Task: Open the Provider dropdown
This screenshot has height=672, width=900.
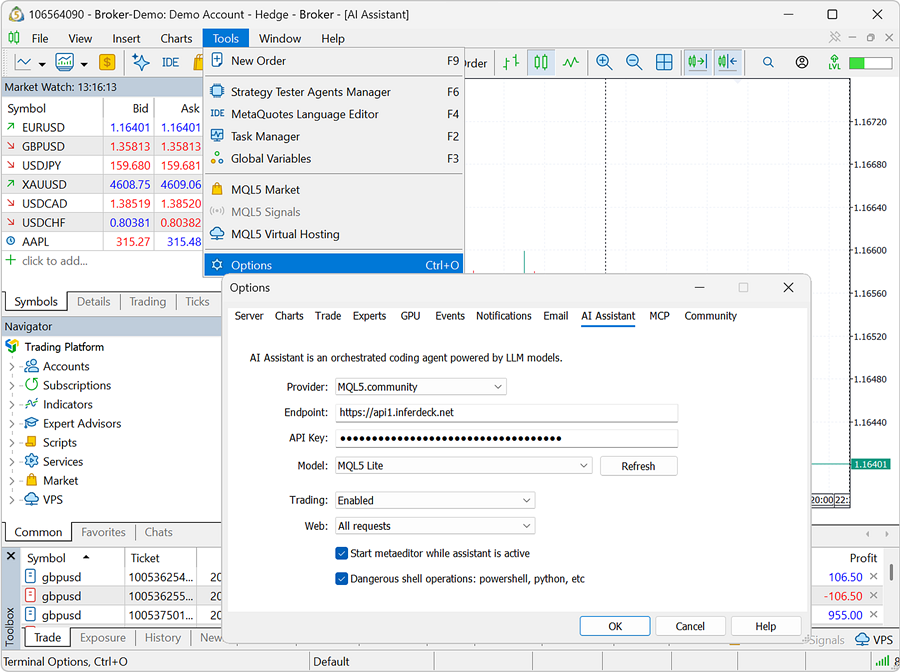Action: [421, 387]
